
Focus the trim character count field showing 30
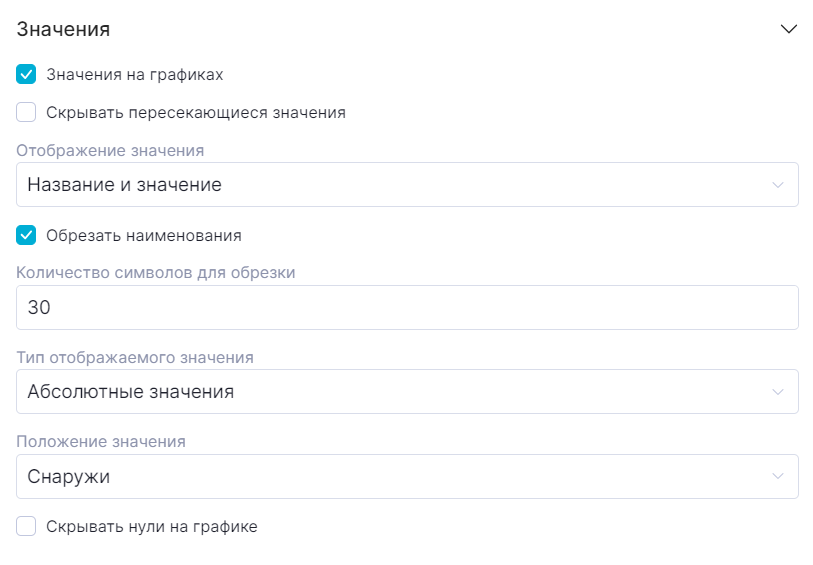tap(407, 308)
